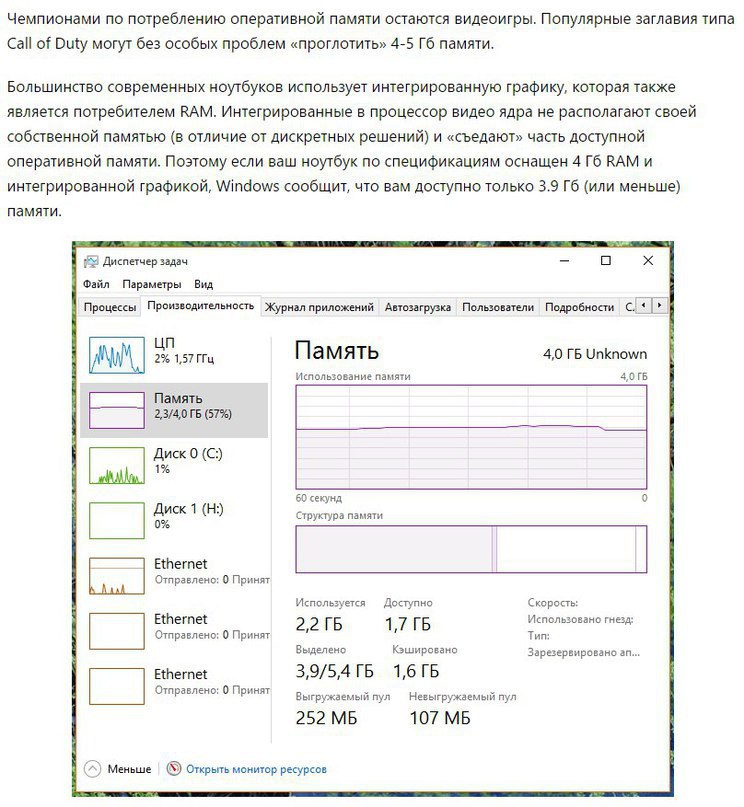Select the Диск 1 (H:) graph thumbnail
The height and width of the screenshot is (807, 744).
pos(117,520)
